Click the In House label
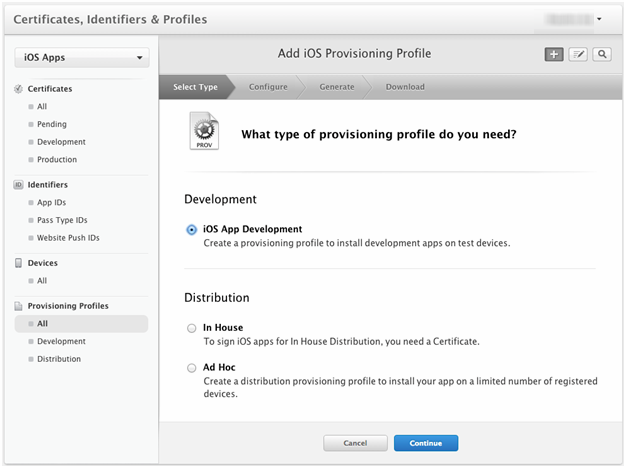This screenshot has width=624, height=466. click(x=223, y=328)
